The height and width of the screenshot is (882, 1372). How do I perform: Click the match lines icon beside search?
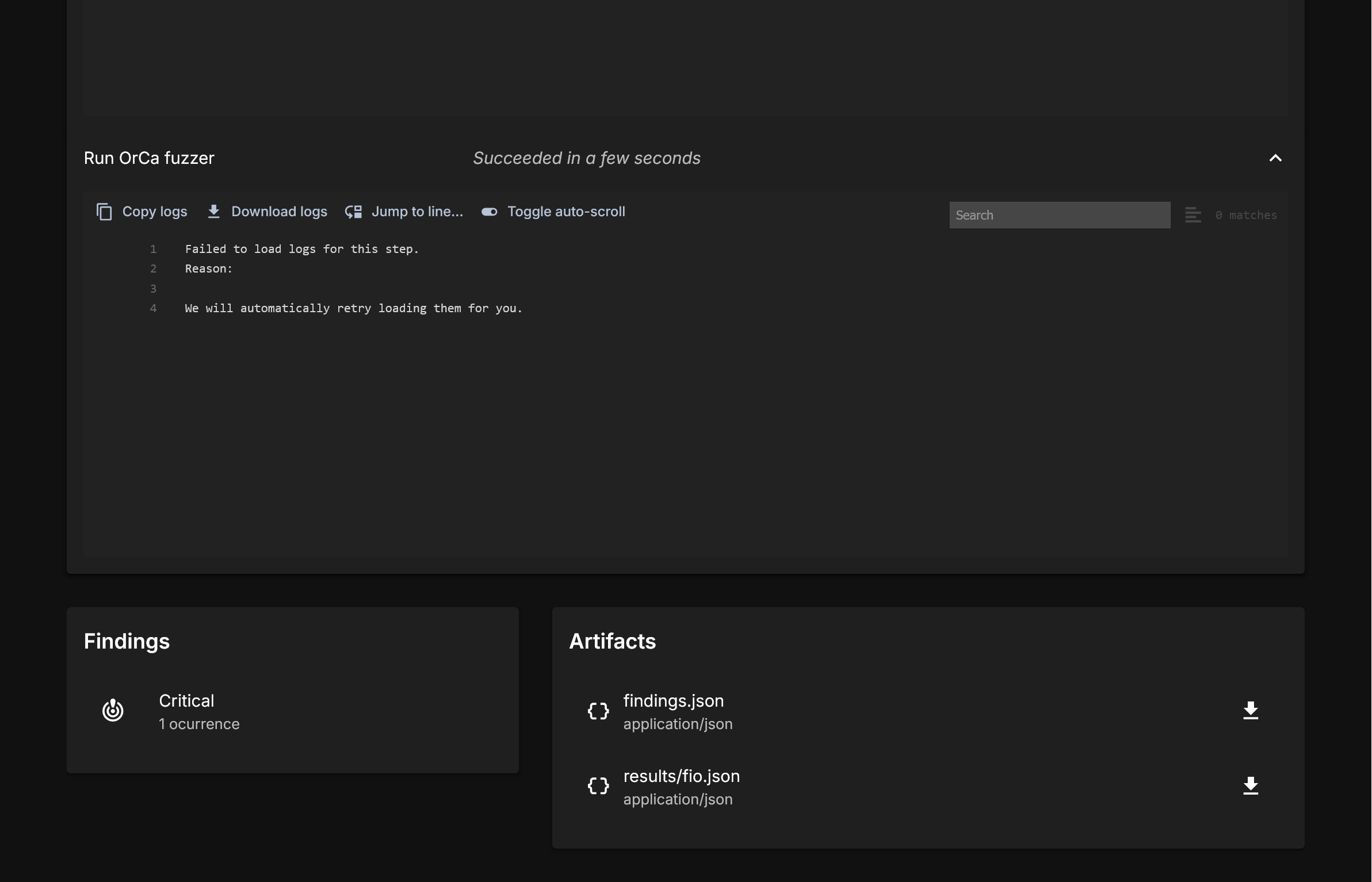[1193, 215]
